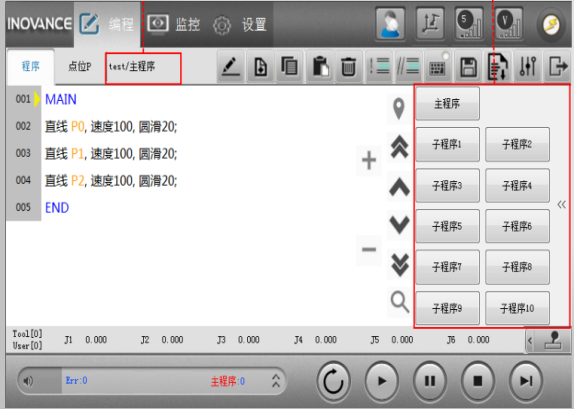Viewport: 574px width, 409px height.
Task: Open the user login avatar icon
Action: click(x=391, y=24)
